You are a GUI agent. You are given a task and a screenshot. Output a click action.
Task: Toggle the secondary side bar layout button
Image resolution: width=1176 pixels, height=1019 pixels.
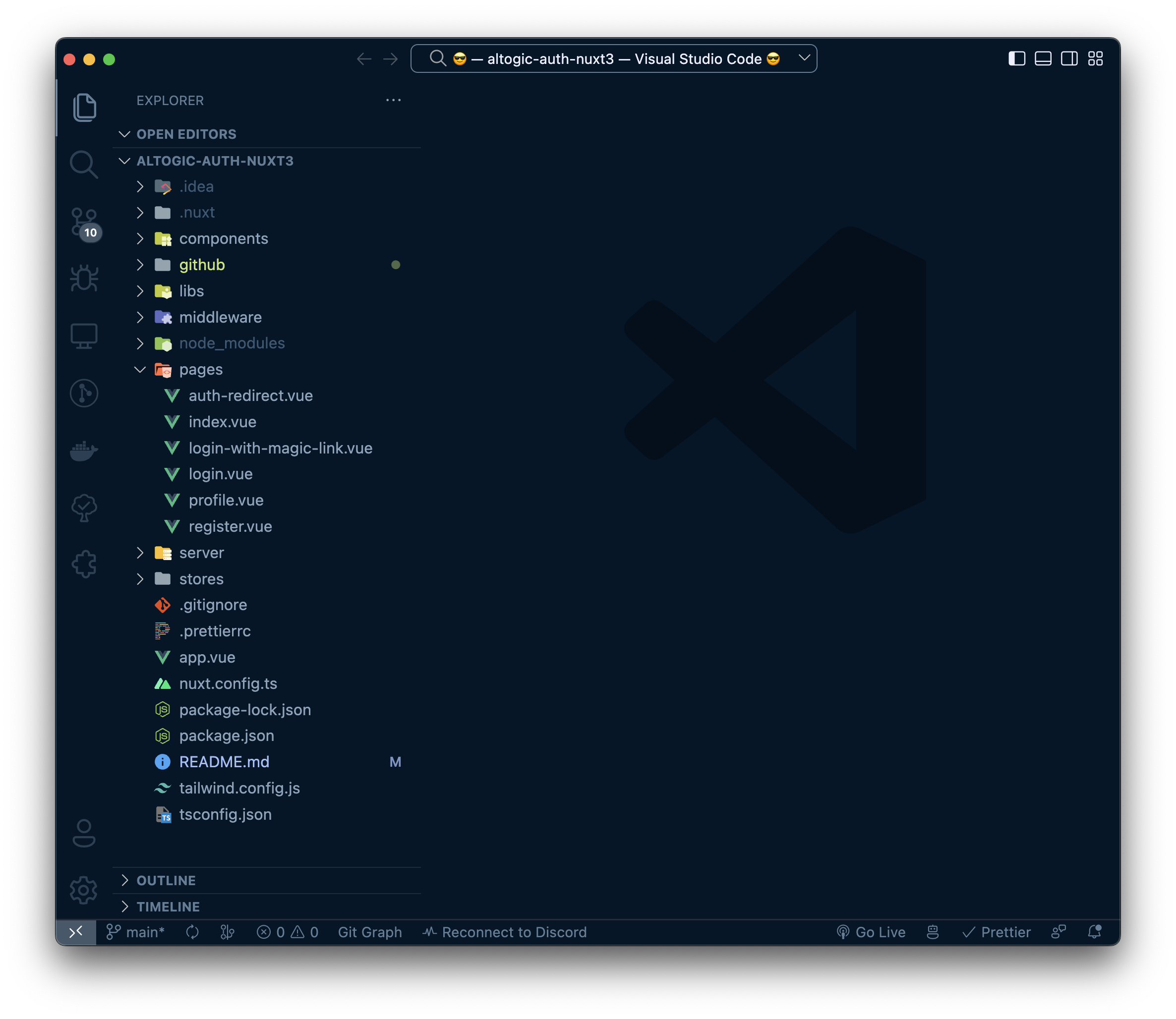(x=1068, y=58)
